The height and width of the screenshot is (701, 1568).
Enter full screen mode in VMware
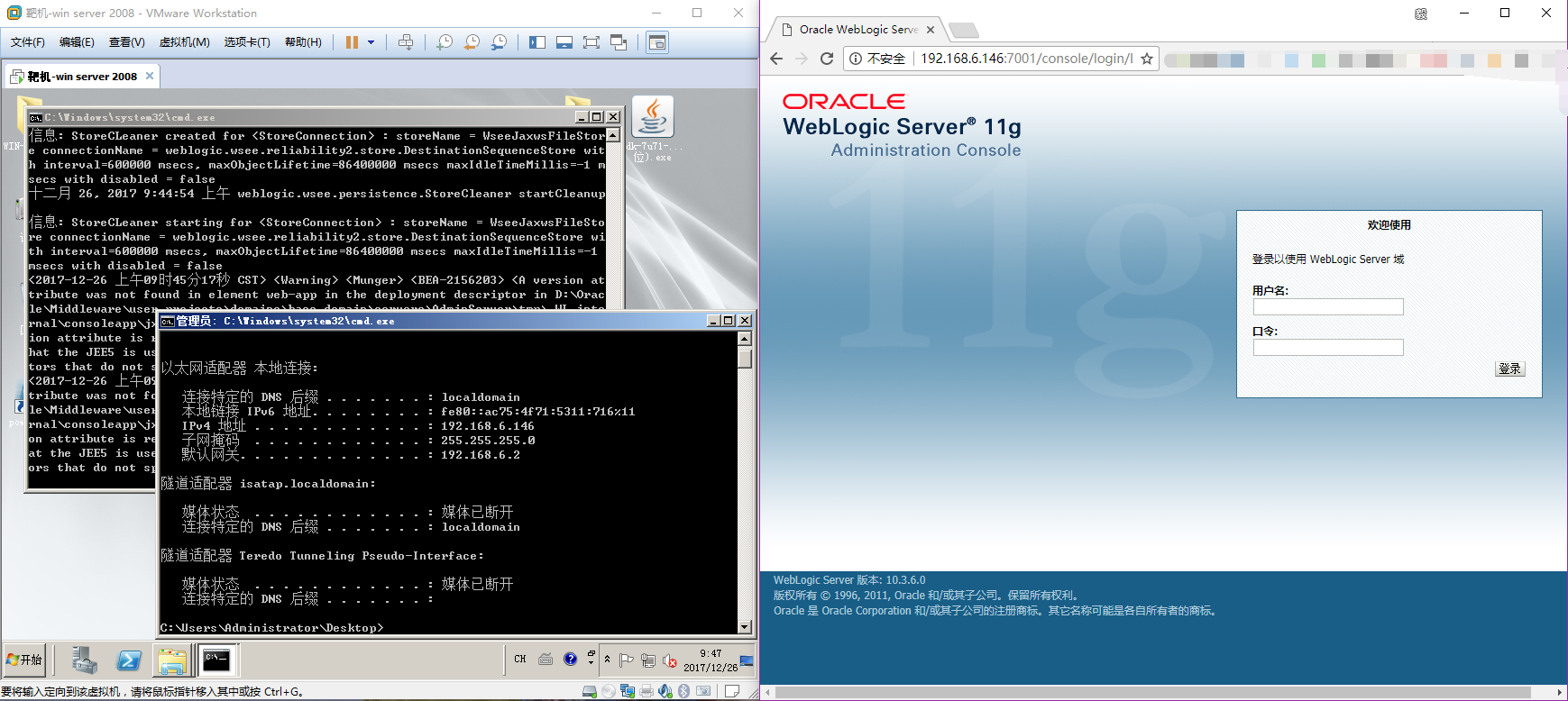(x=591, y=42)
